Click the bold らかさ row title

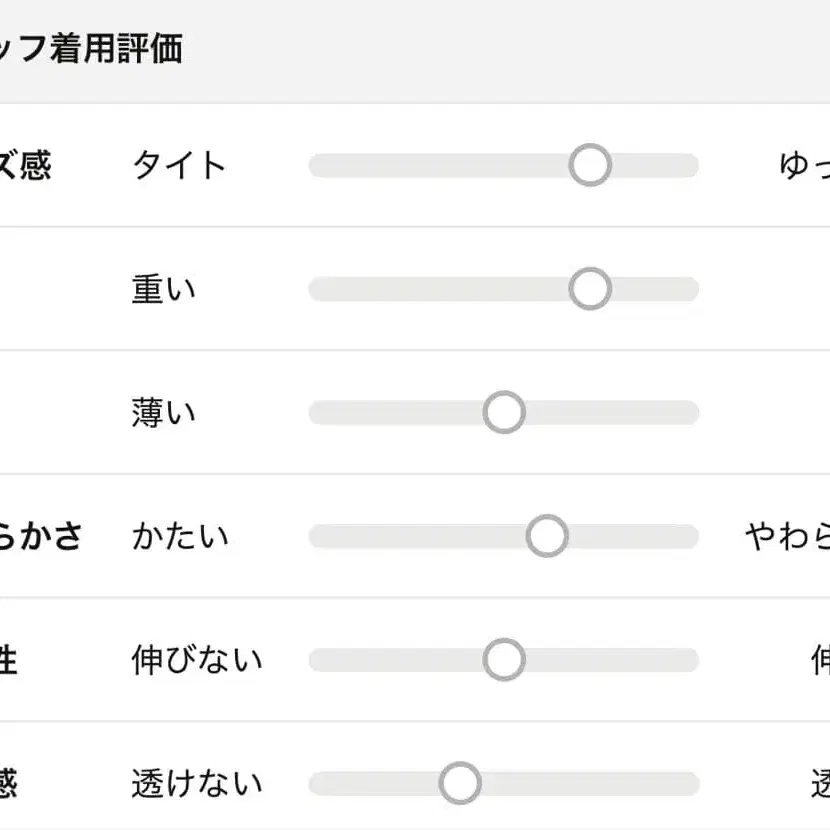pos(40,536)
